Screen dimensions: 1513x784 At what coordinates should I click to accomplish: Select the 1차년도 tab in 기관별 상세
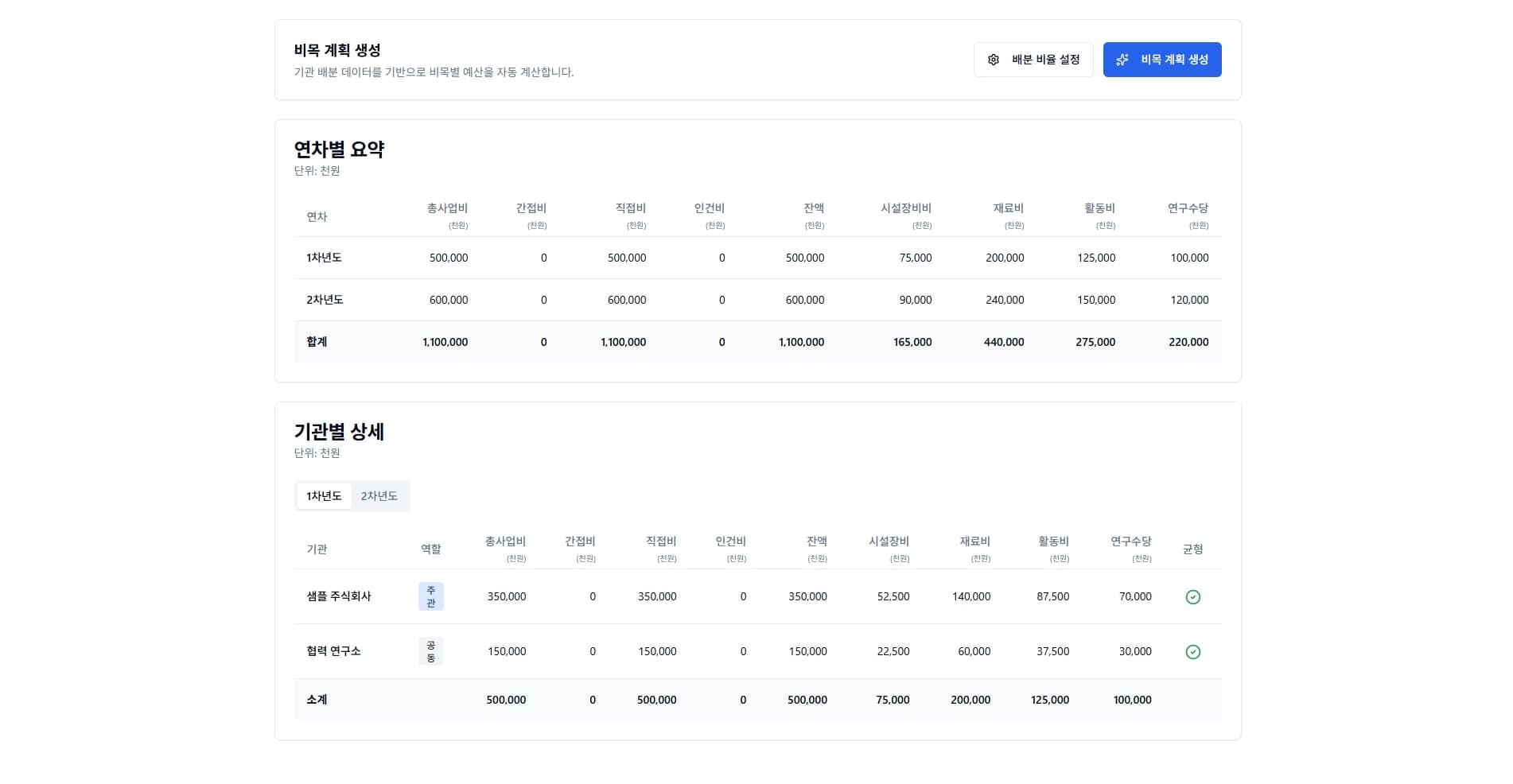pyautogui.click(x=324, y=496)
